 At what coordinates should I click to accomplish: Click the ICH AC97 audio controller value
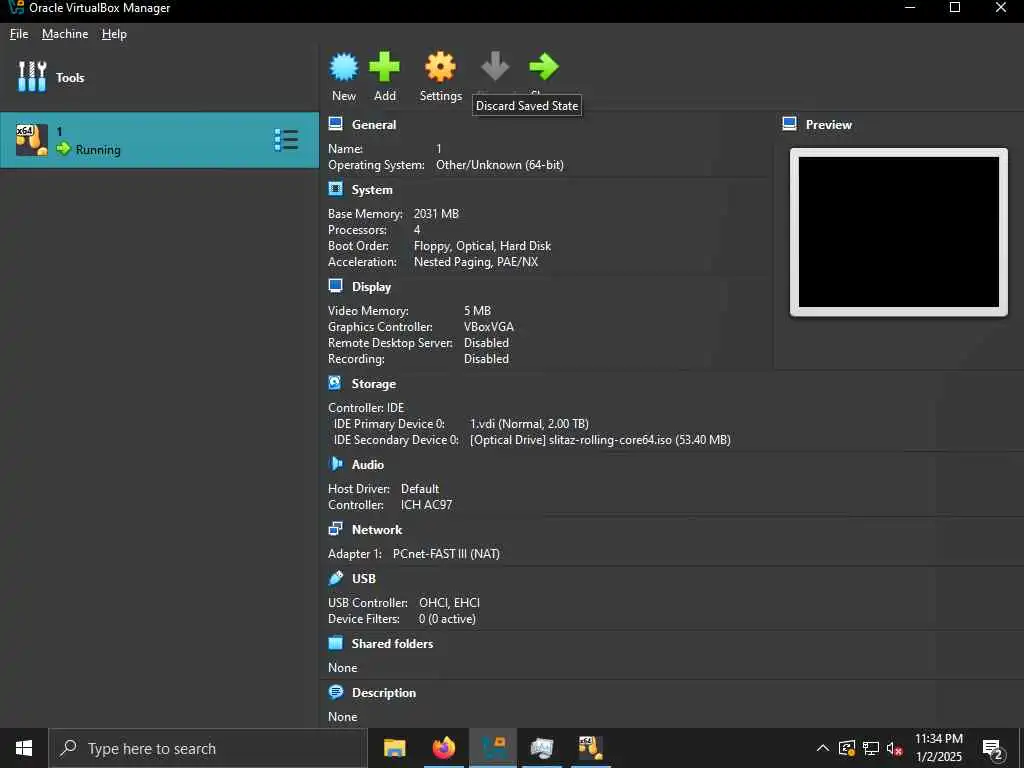[426, 505]
